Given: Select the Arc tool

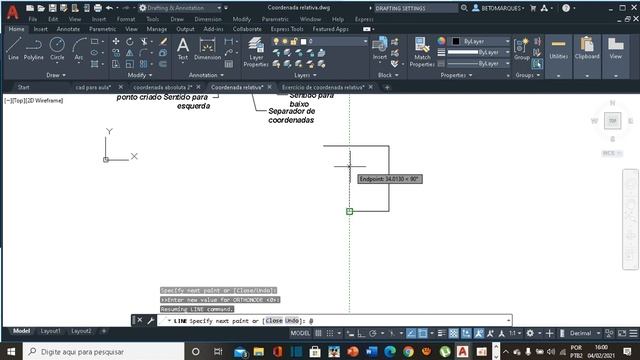Looking at the screenshot, I should [x=79, y=49].
